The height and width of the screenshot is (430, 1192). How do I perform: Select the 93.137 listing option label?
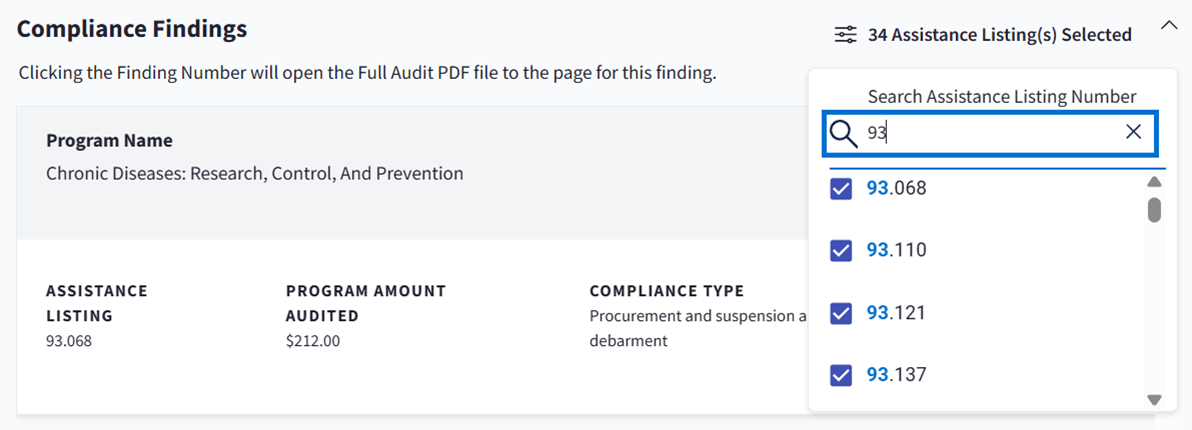896,375
